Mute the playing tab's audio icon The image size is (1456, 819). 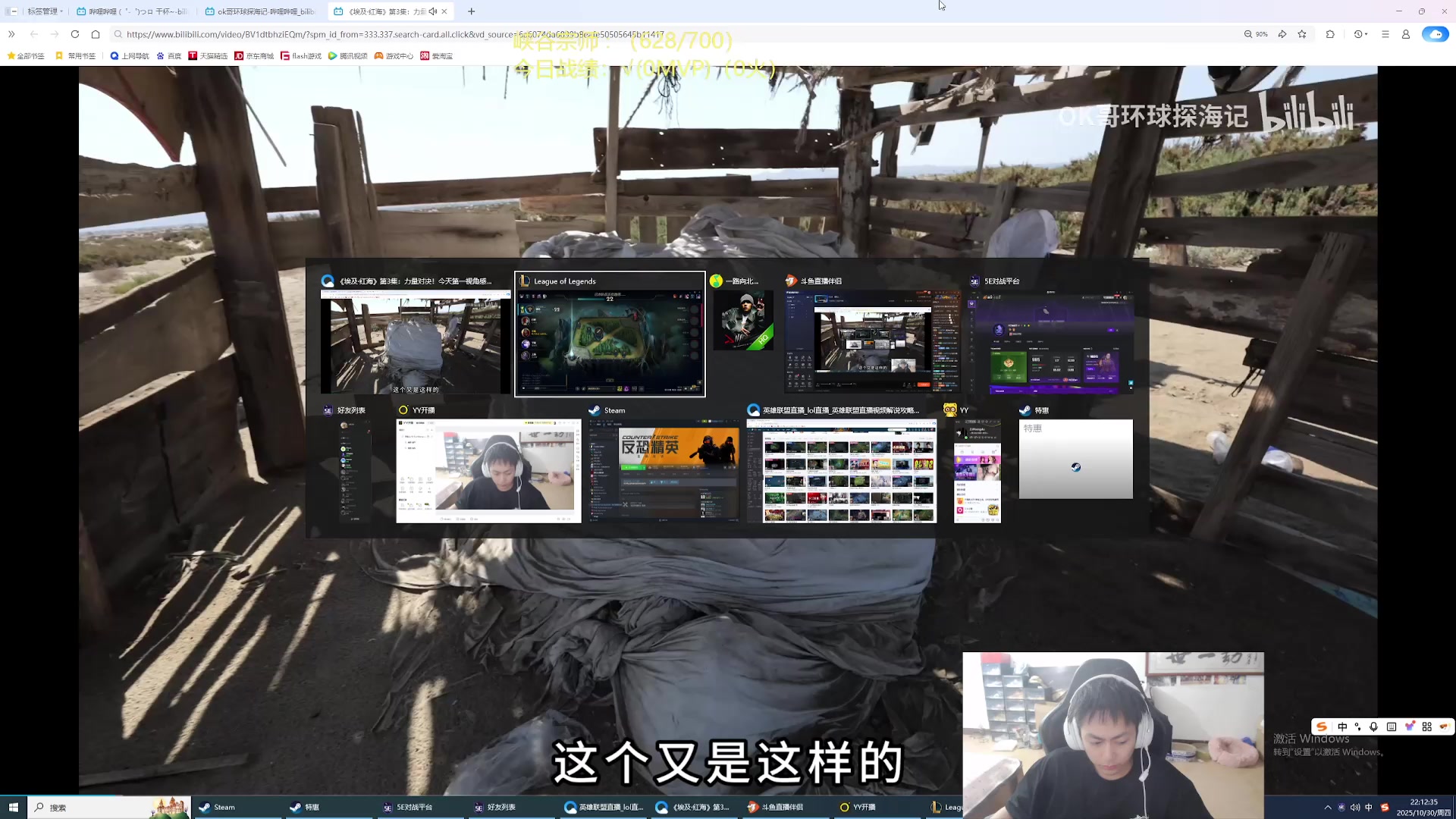click(432, 11)
